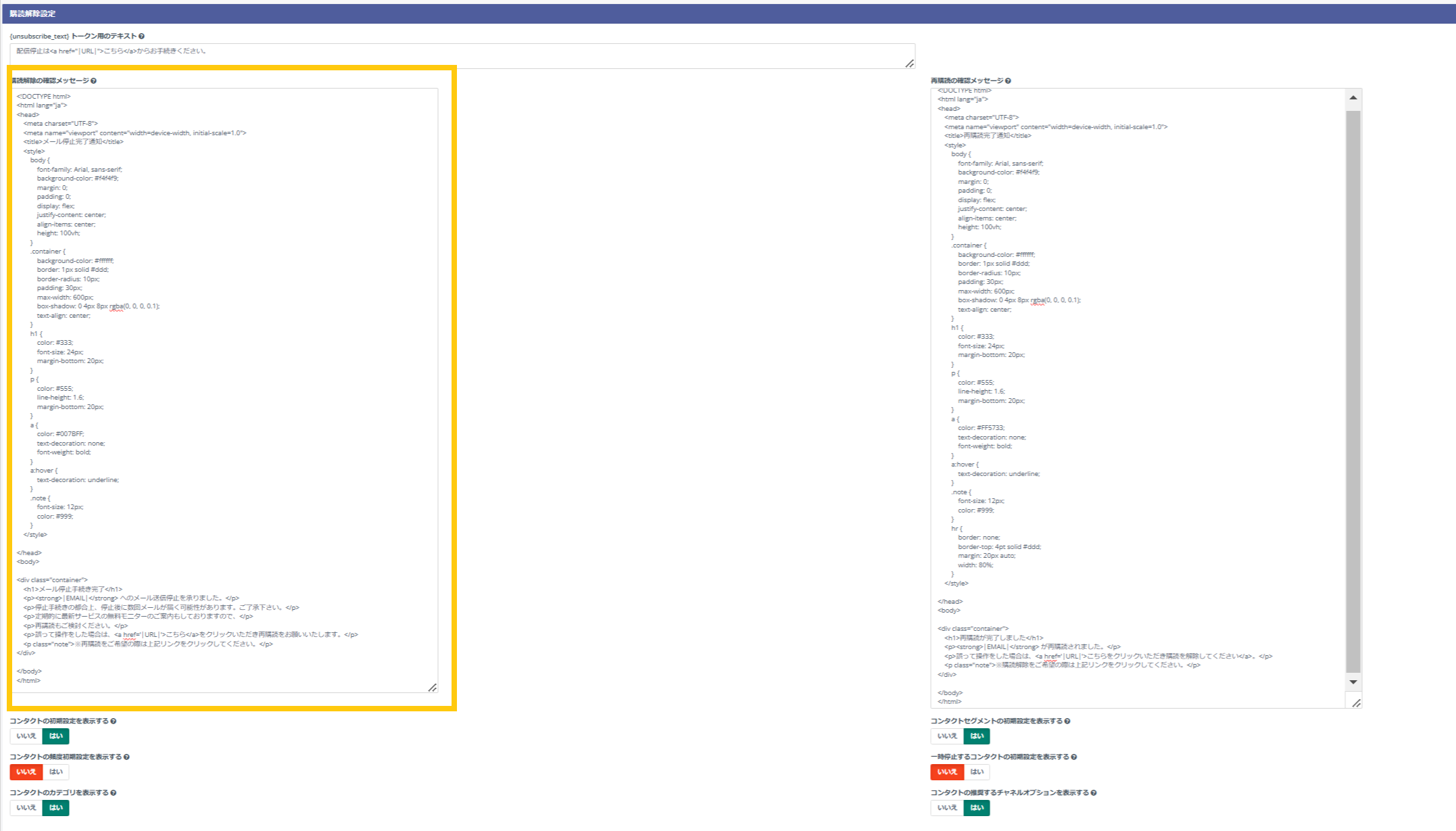Click scroll-down arrow in resubscribe message textarea
The width and height of the screenshot is (1456, 831).
tap(1353, 682)
